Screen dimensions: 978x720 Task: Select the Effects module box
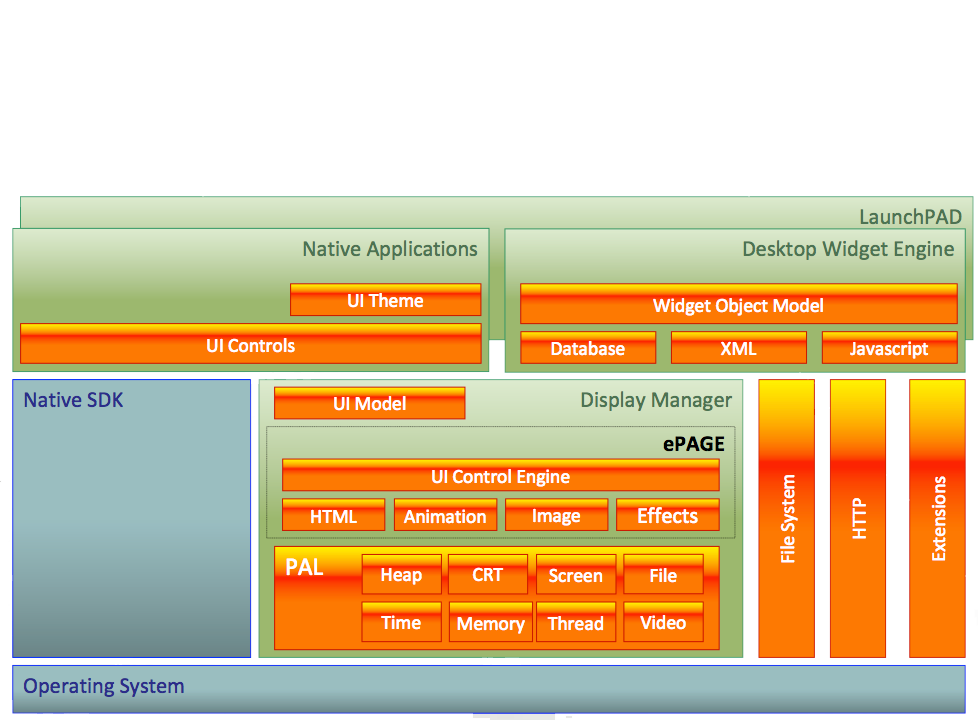(x=667, y=515)
